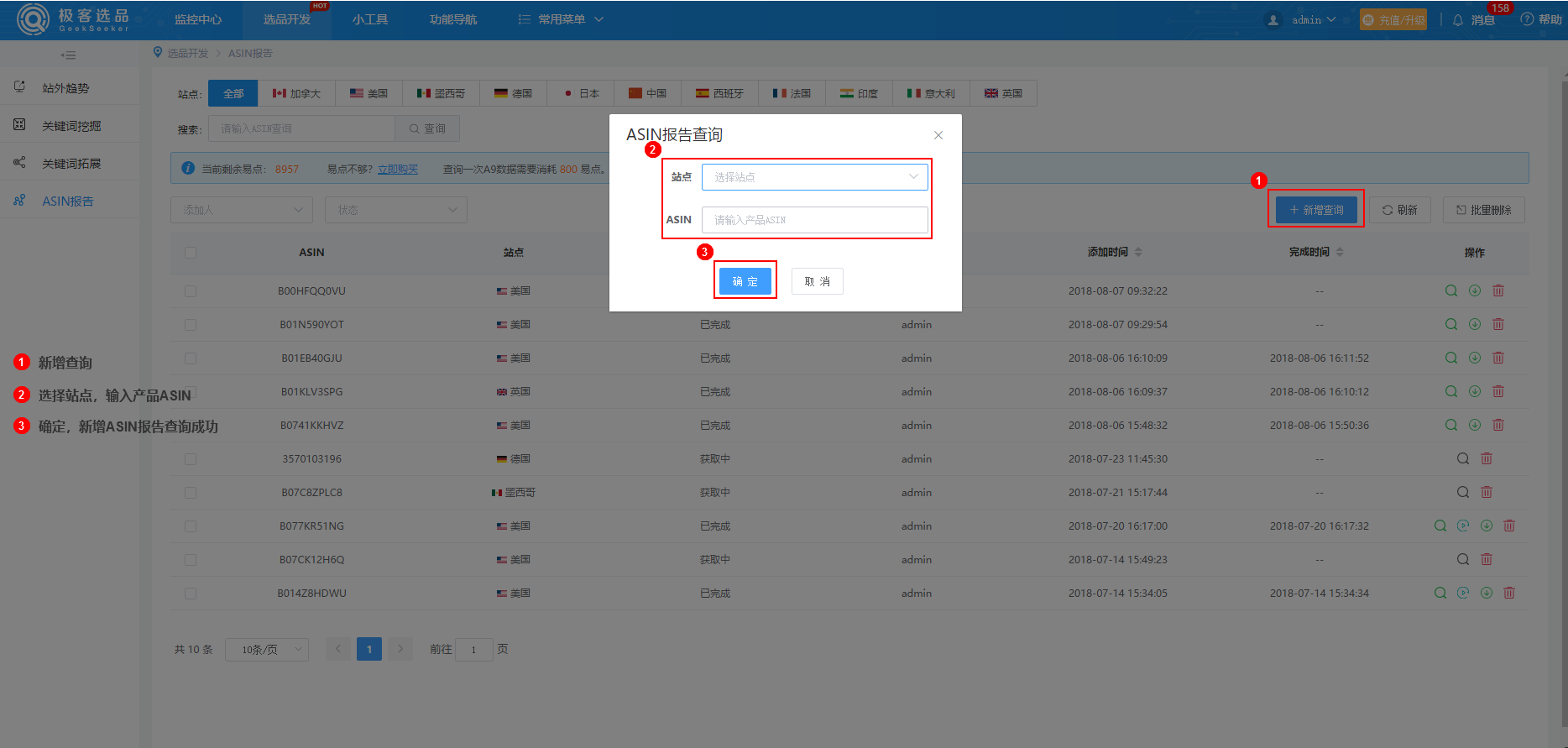Check the row checkbox for B00HFQQ0VU
Image resolution: width=1568 pixels, height=748 pixels.
click(x=191, y=290)
